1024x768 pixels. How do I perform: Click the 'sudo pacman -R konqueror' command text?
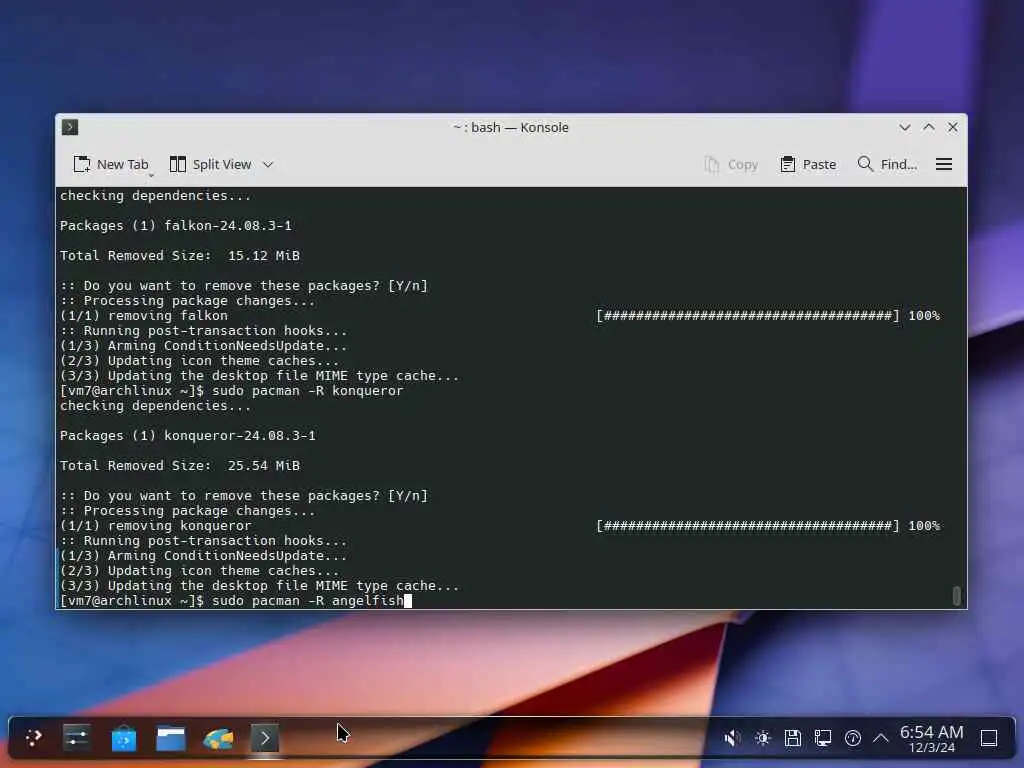coord(308,391)
